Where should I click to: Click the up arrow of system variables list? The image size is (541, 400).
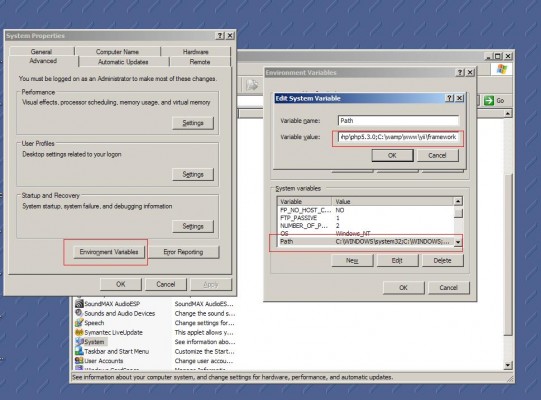coord(458,201)
